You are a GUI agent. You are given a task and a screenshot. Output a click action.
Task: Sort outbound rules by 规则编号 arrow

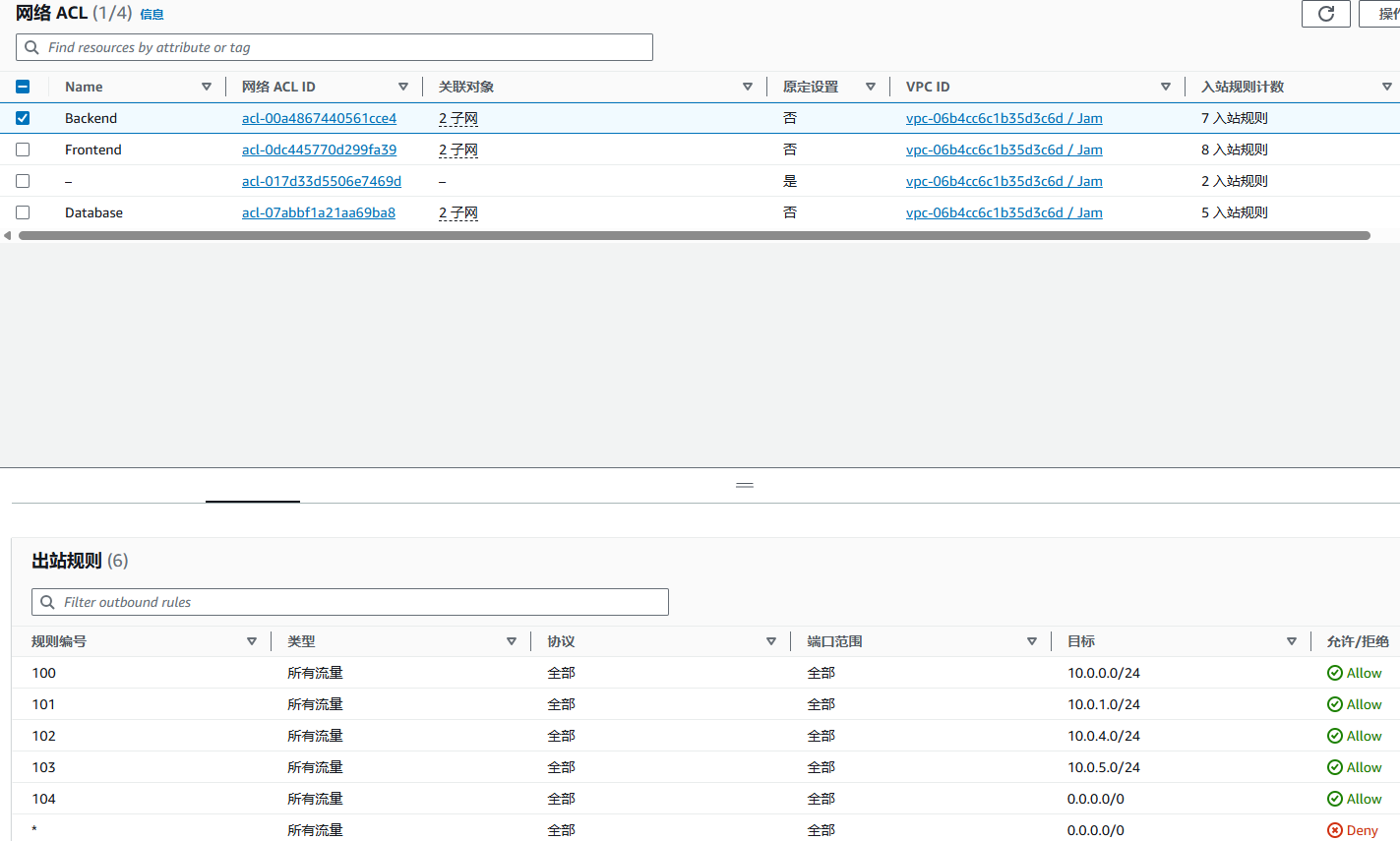[x=252, y=641]
